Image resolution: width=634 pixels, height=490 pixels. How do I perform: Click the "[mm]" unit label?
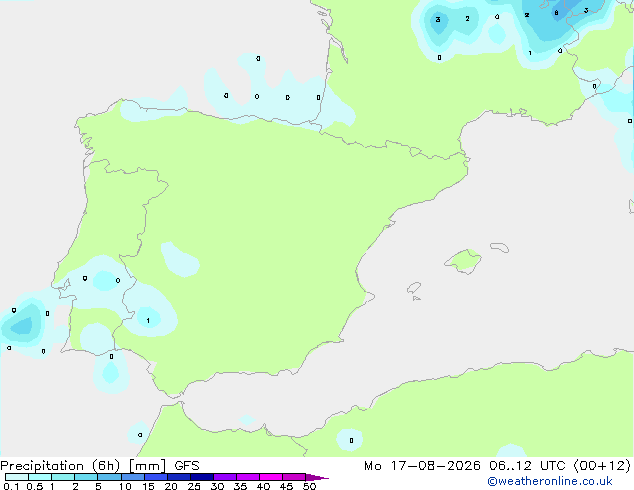coord(147,466)
